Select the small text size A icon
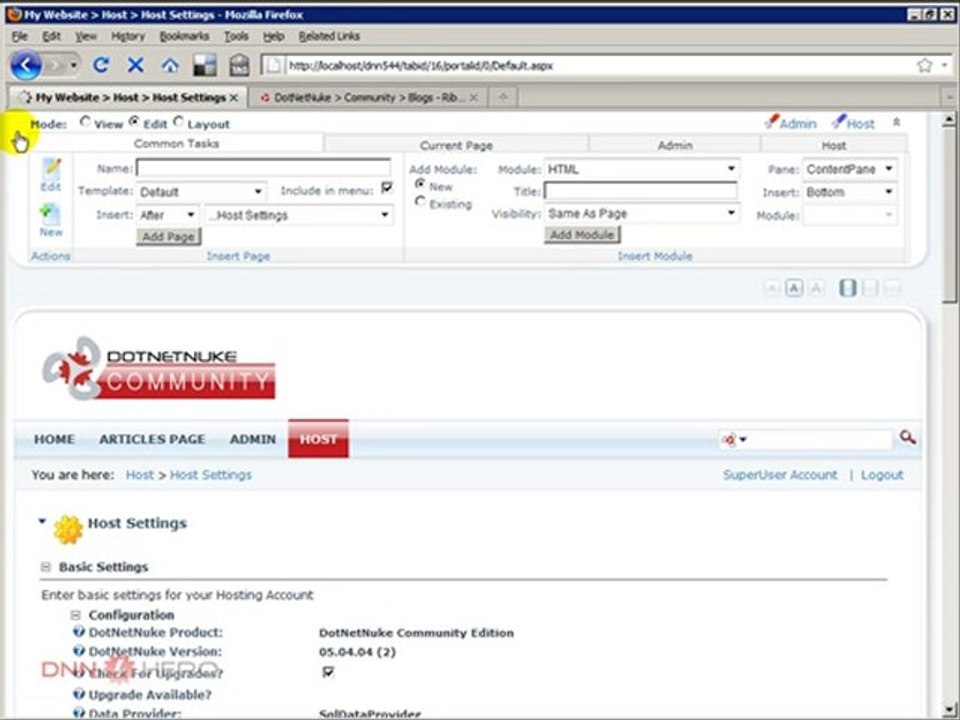Screen dimensions: 960x720 coord(772,288)
